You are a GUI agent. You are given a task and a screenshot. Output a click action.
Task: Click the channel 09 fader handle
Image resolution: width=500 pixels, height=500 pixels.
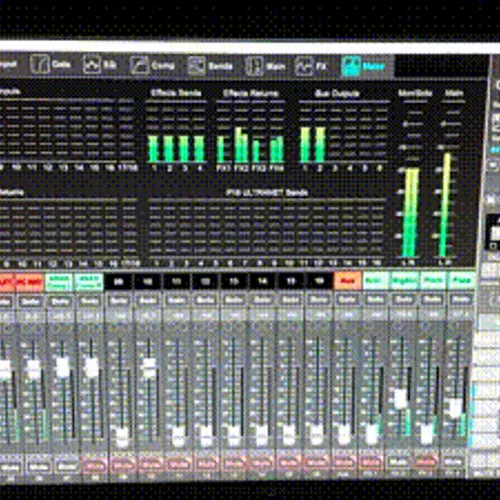pos(122,436)
